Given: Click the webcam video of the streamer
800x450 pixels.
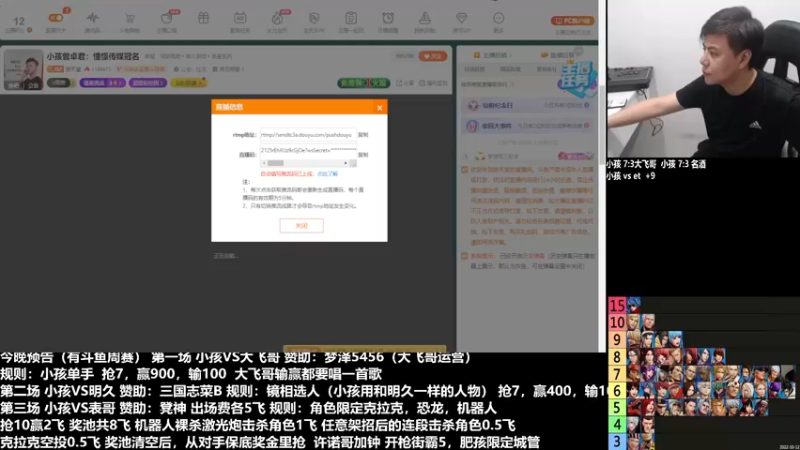Looking at the screenshot, I should coord(703,79).
